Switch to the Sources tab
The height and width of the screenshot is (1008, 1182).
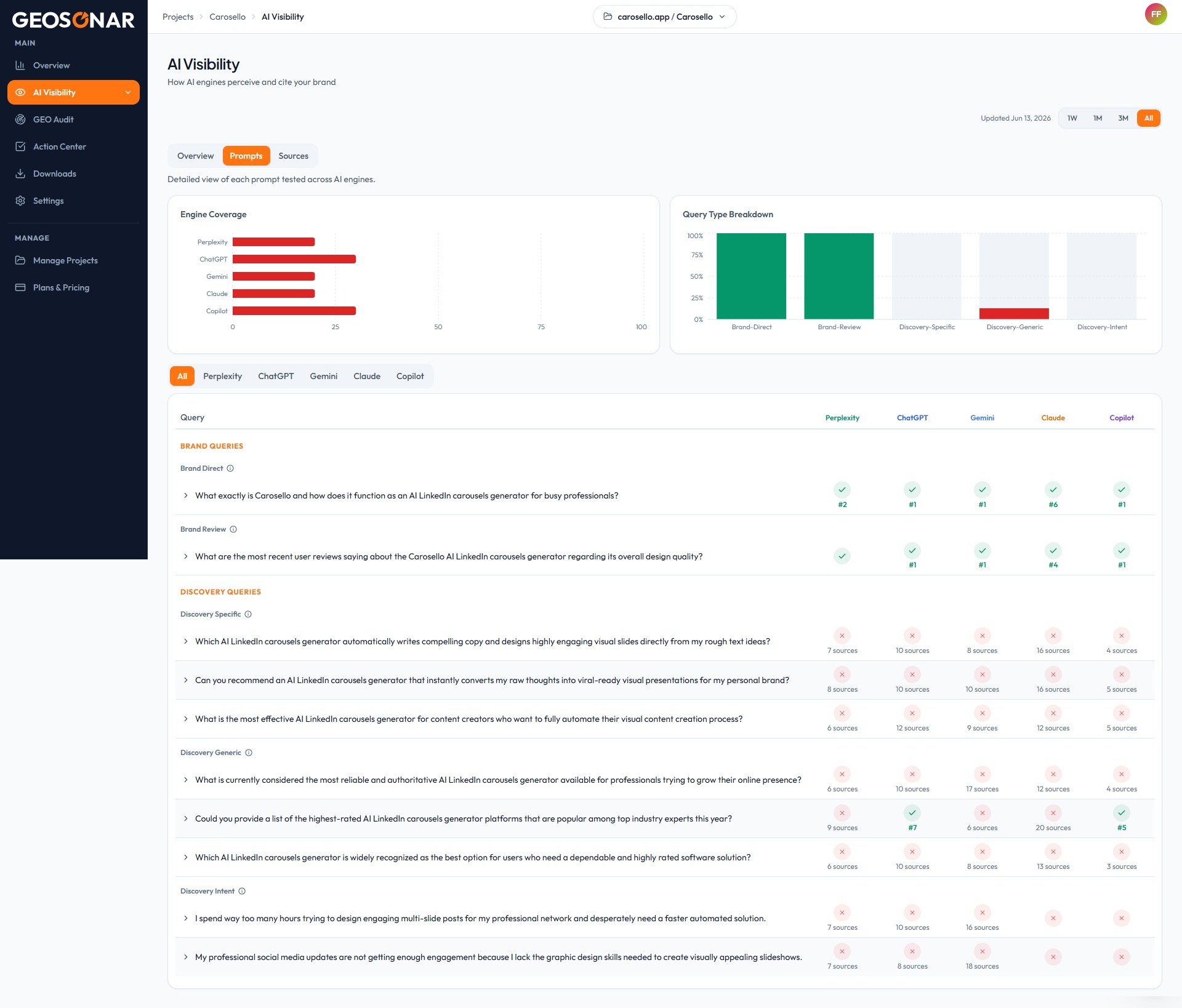click(293, 156)
